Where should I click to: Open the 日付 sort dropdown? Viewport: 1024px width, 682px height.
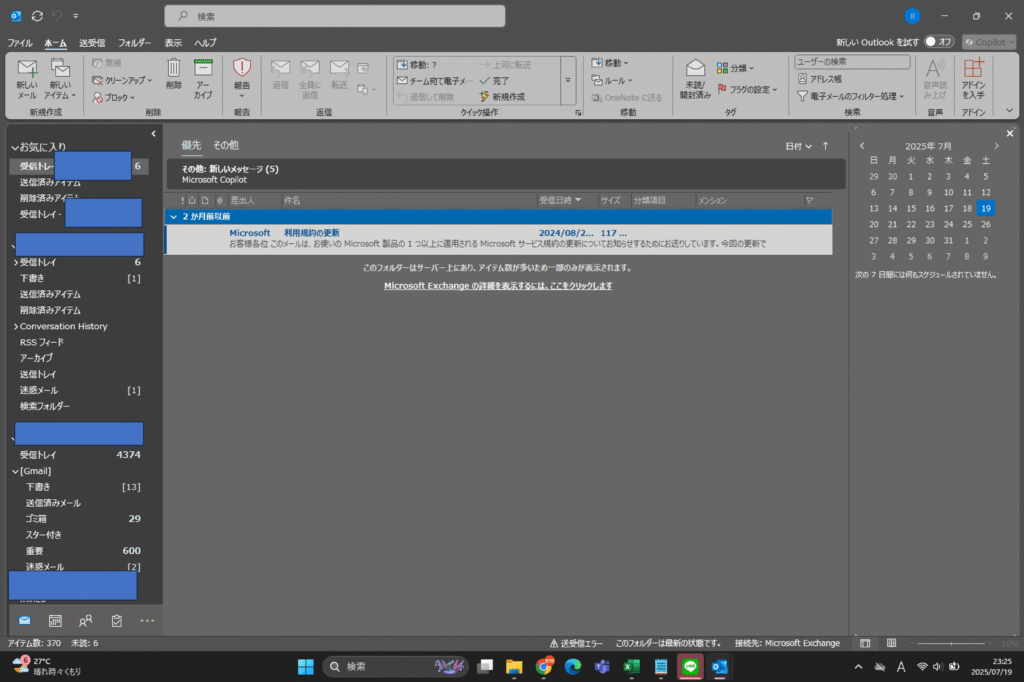[x=798, y=146]
